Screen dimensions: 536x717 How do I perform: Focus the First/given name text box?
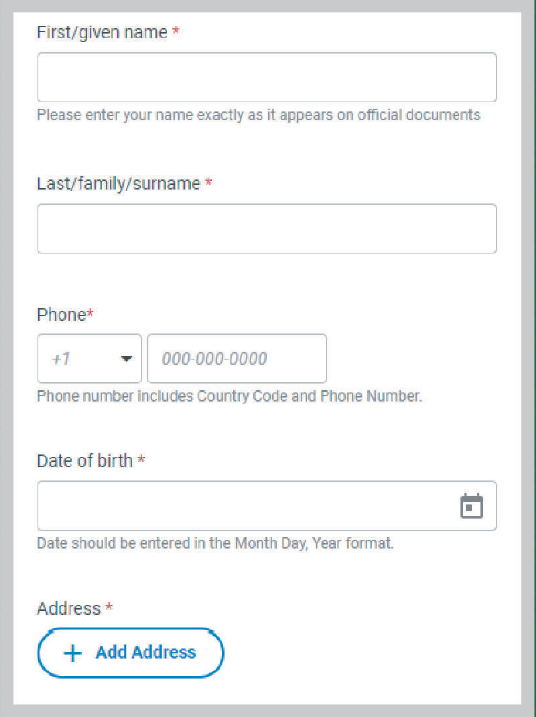point(267,77)
